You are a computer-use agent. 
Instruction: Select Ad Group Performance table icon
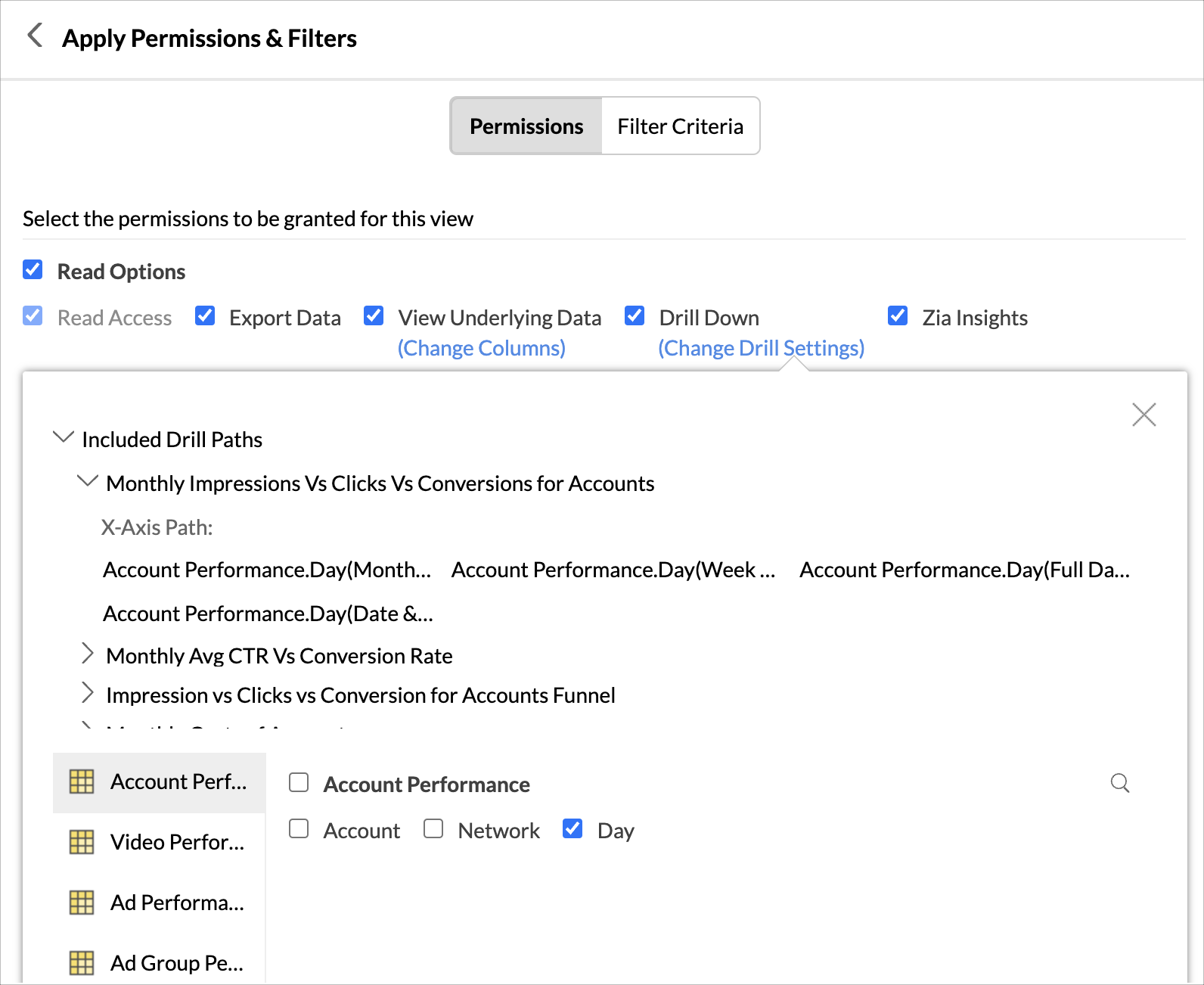(82, 963)
